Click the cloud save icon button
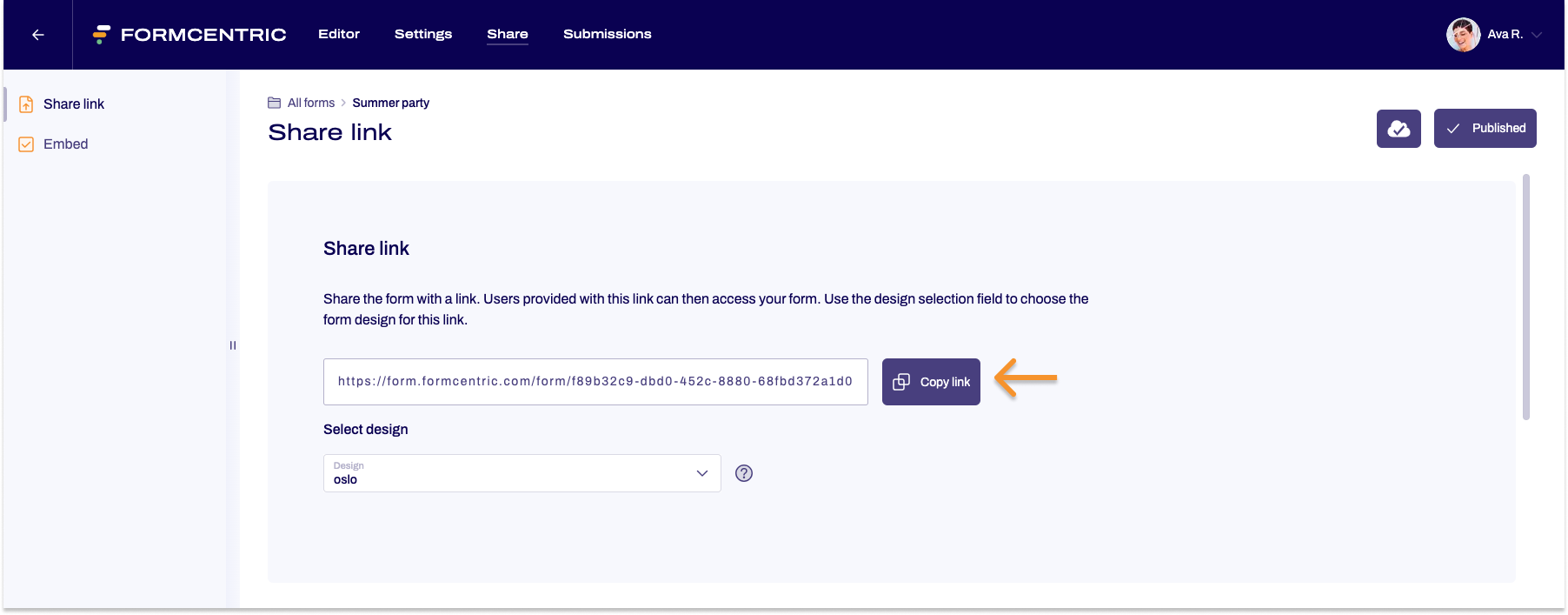 1398,129
